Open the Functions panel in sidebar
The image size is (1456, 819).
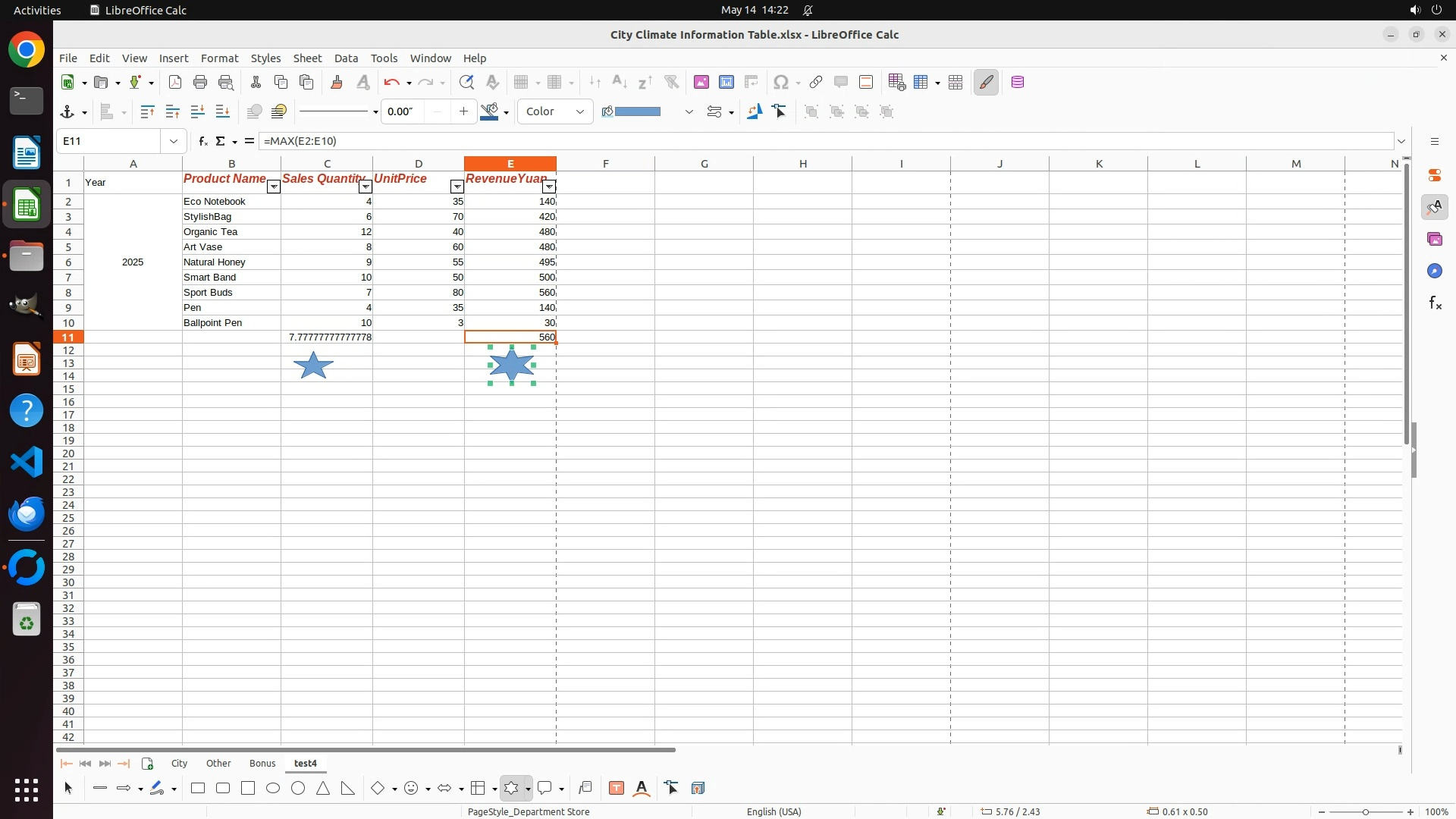click(x=1435, y=303)
